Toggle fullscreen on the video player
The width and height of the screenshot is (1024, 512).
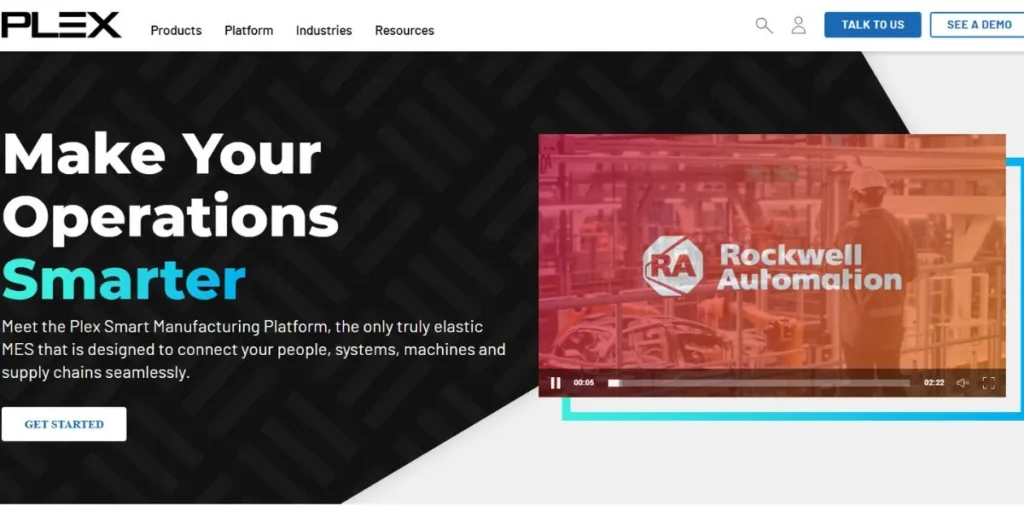pos(989,383)
